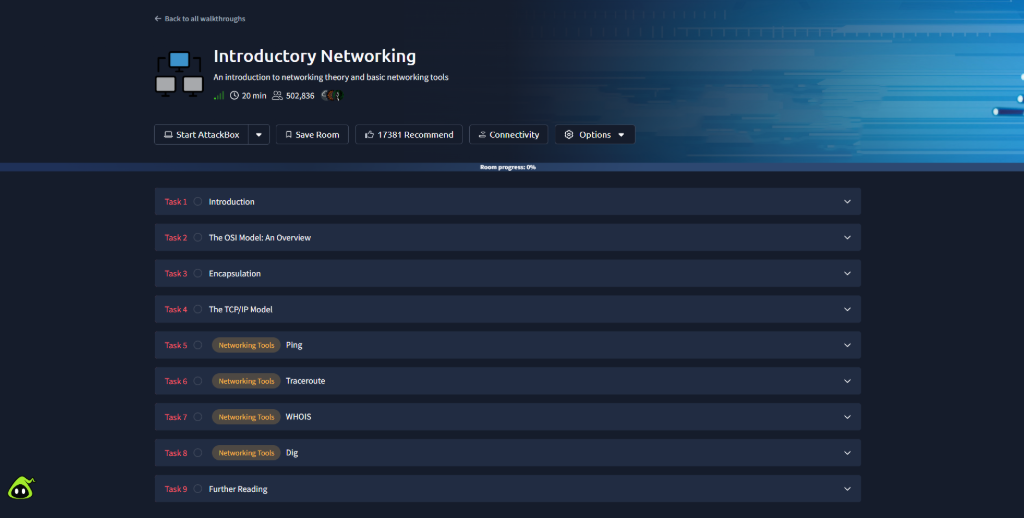Click 'The TCP/IP Model' task title
Image resolution: width=1024 pixels, height=518 pixels.
pos(240,310)
